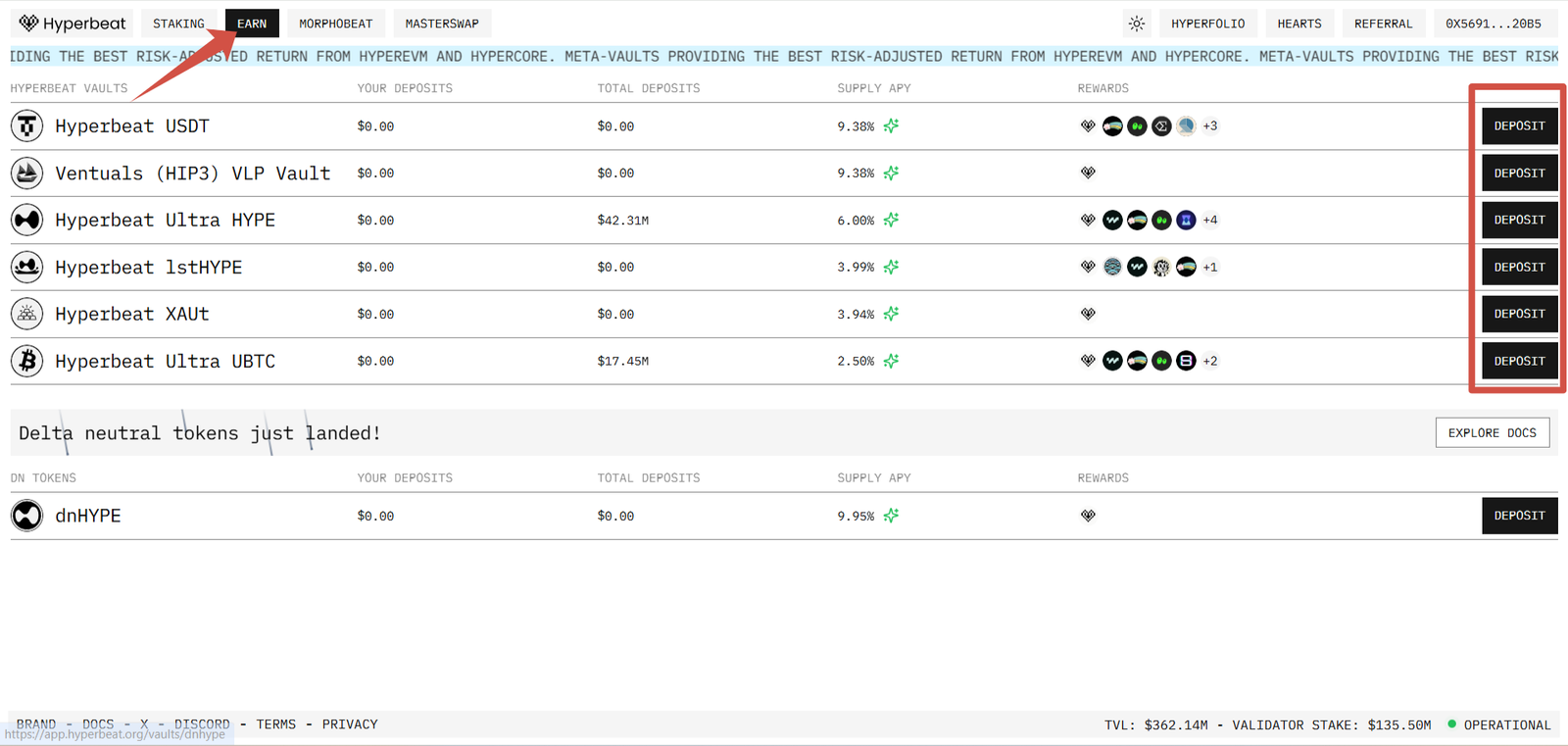This screenshot has width=1568, height=746.
Task: Open the Staking tab
Action: [x=178, y=24]
